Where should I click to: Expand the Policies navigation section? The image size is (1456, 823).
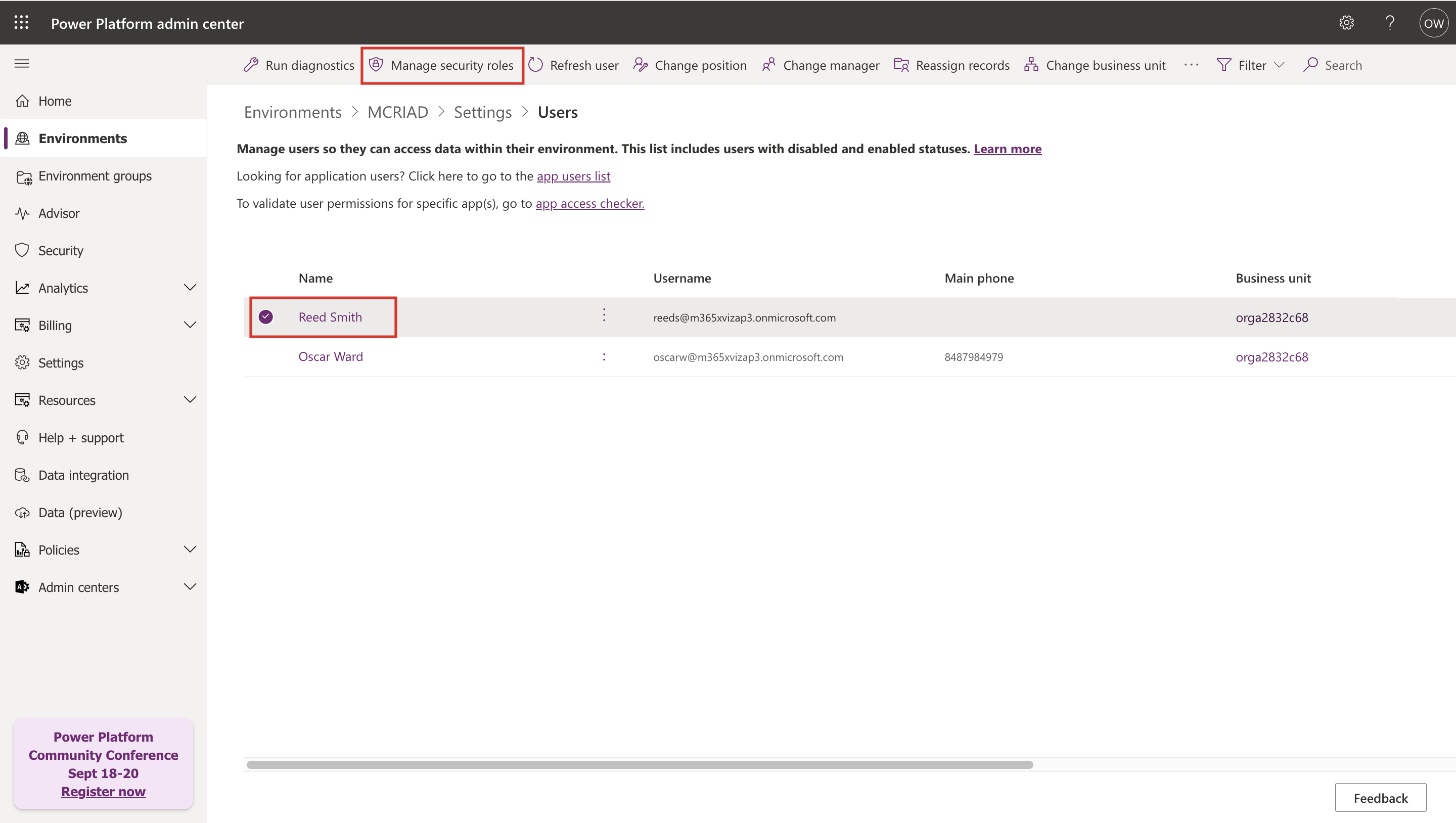pyautogui.click(x=190, y=550)
